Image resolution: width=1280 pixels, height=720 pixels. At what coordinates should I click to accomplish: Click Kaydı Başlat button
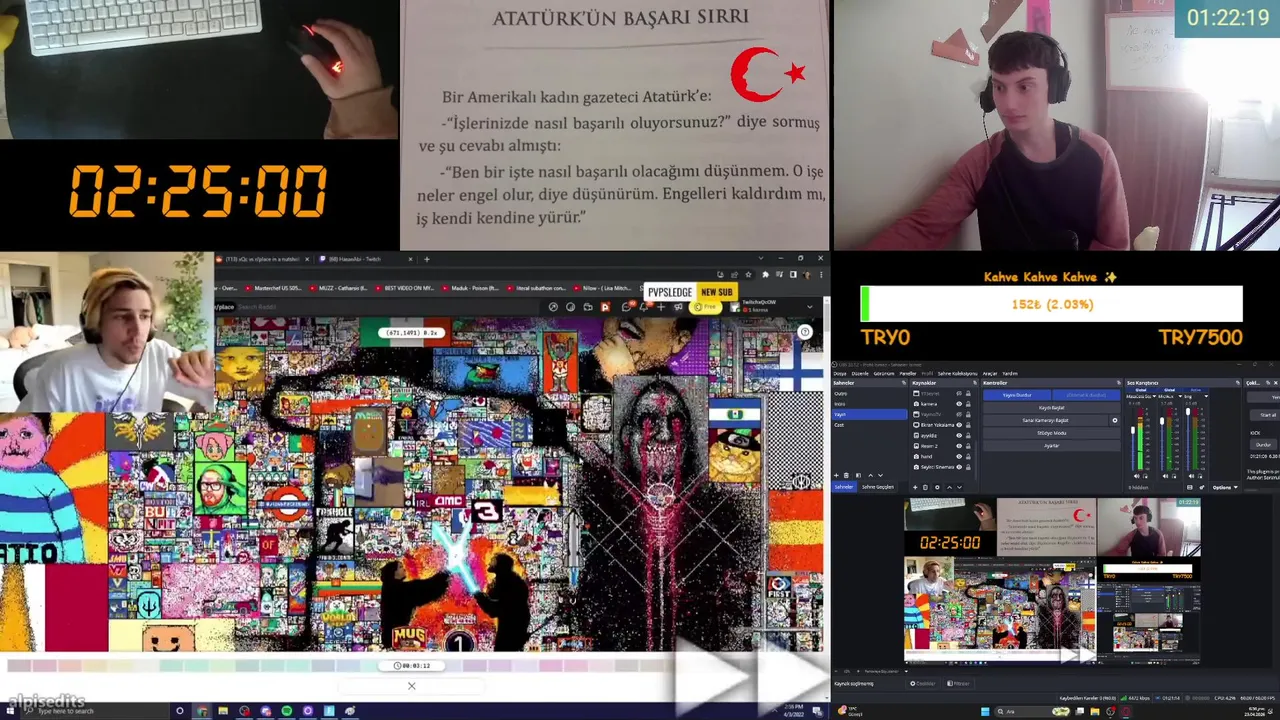[1051, 408]
